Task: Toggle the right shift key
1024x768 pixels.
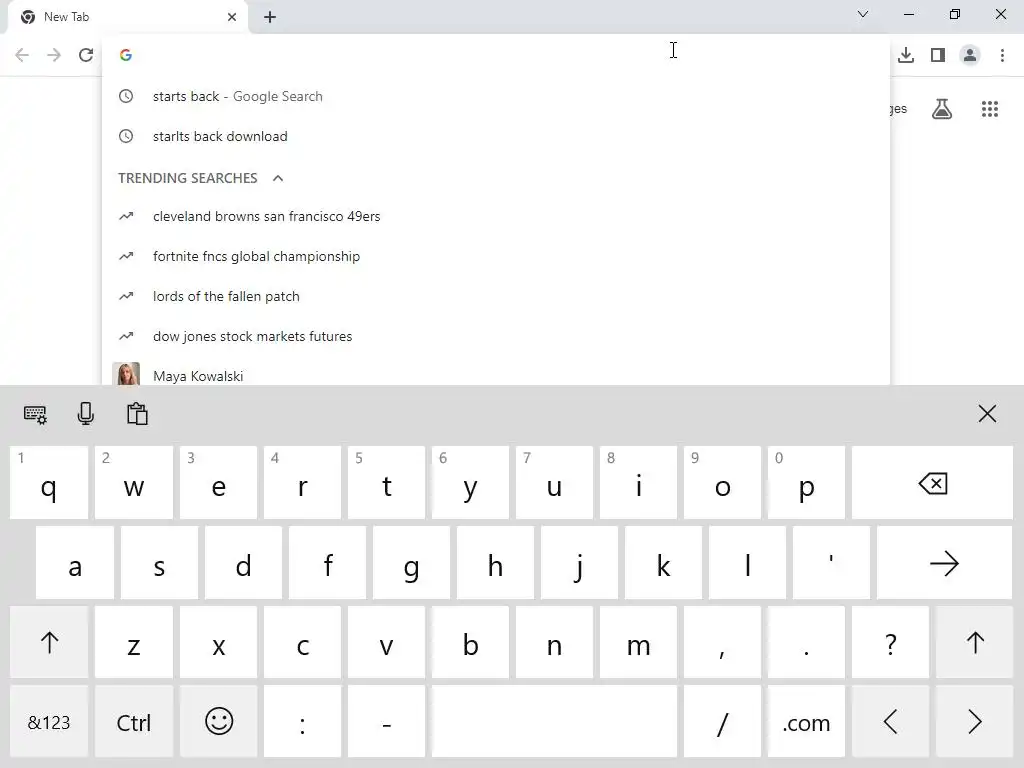Action: (974, 643)
